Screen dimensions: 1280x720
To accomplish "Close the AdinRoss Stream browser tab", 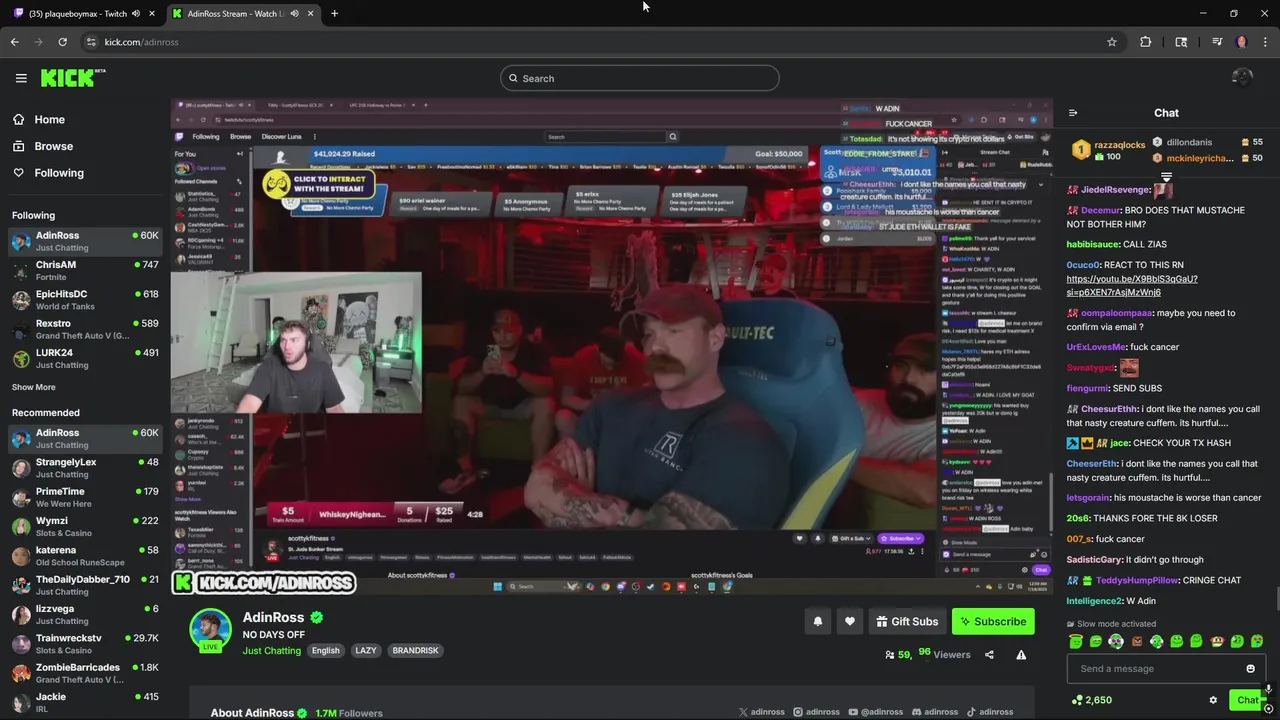I will (x=310, y=13).
